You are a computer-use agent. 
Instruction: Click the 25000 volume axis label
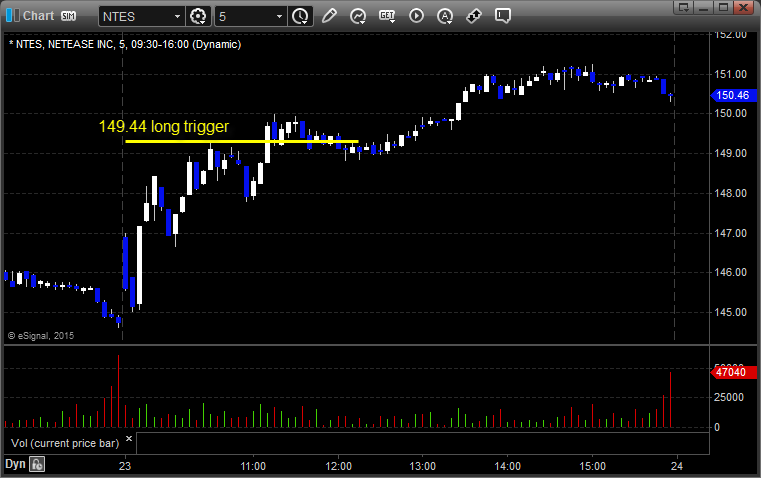coord(729,397)
